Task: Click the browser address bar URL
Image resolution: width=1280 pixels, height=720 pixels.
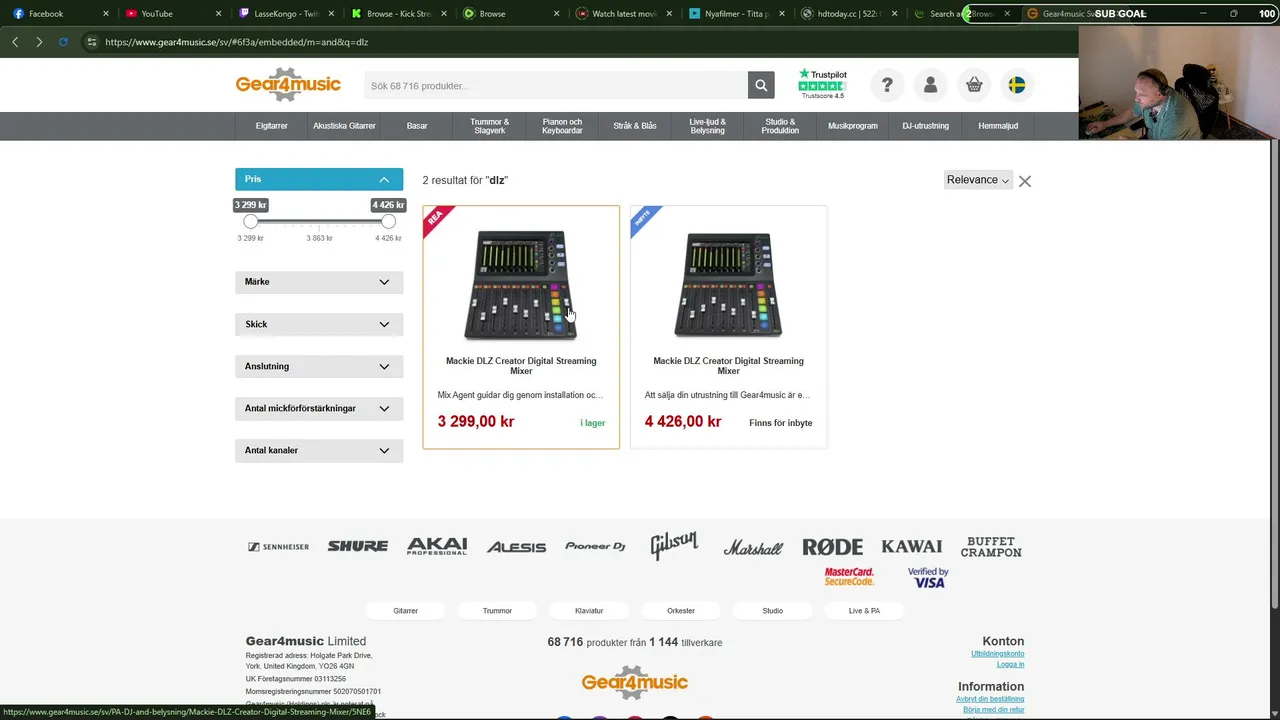Action: [236, 42]
